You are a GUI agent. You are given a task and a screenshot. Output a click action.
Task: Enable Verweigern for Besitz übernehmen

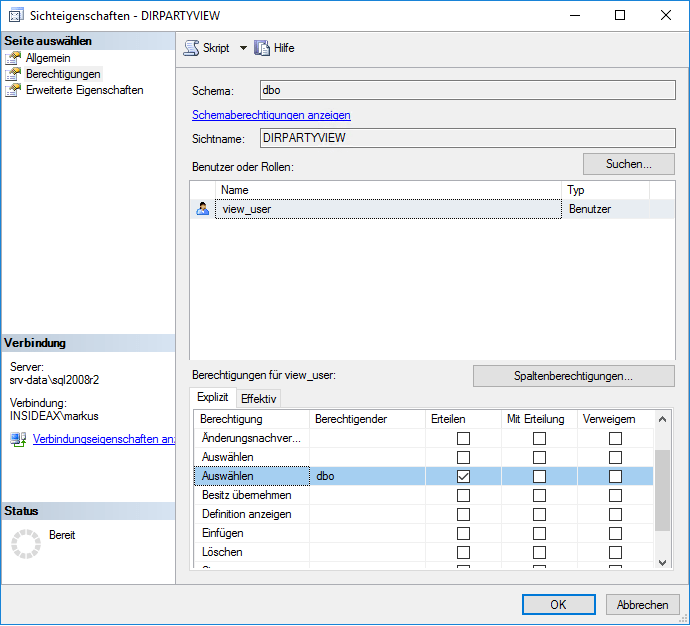(615, 496)
